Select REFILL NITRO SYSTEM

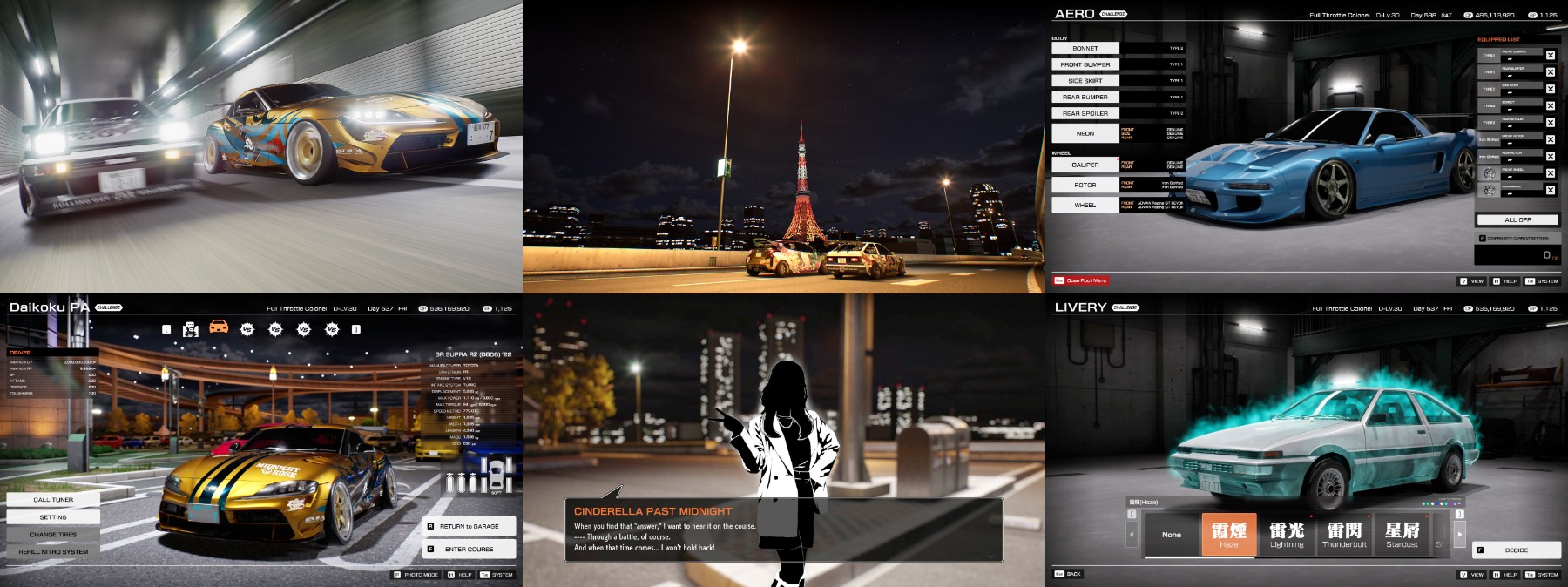pos(53,551)
